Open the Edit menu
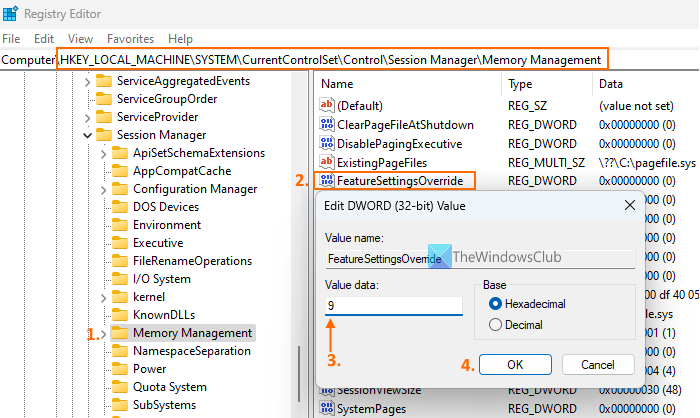Viewport: 700px width, 418px height. point(44,38)
